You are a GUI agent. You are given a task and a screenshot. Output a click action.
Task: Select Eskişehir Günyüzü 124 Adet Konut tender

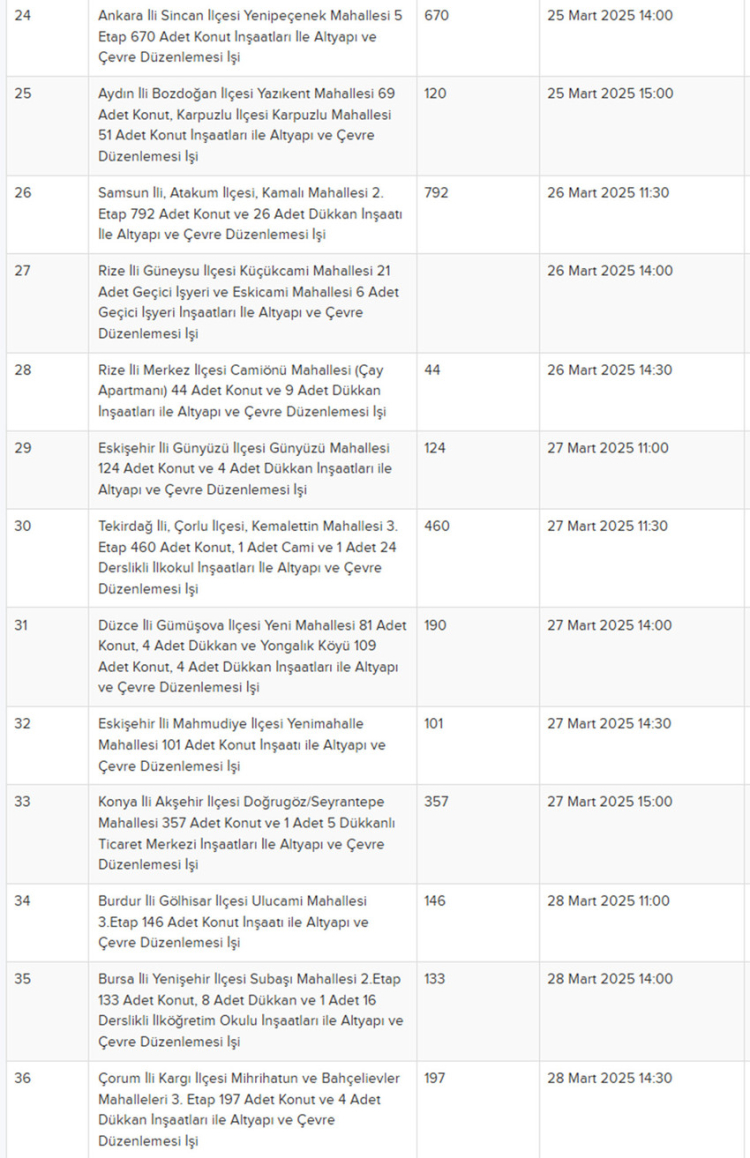[x=245, y=469]
